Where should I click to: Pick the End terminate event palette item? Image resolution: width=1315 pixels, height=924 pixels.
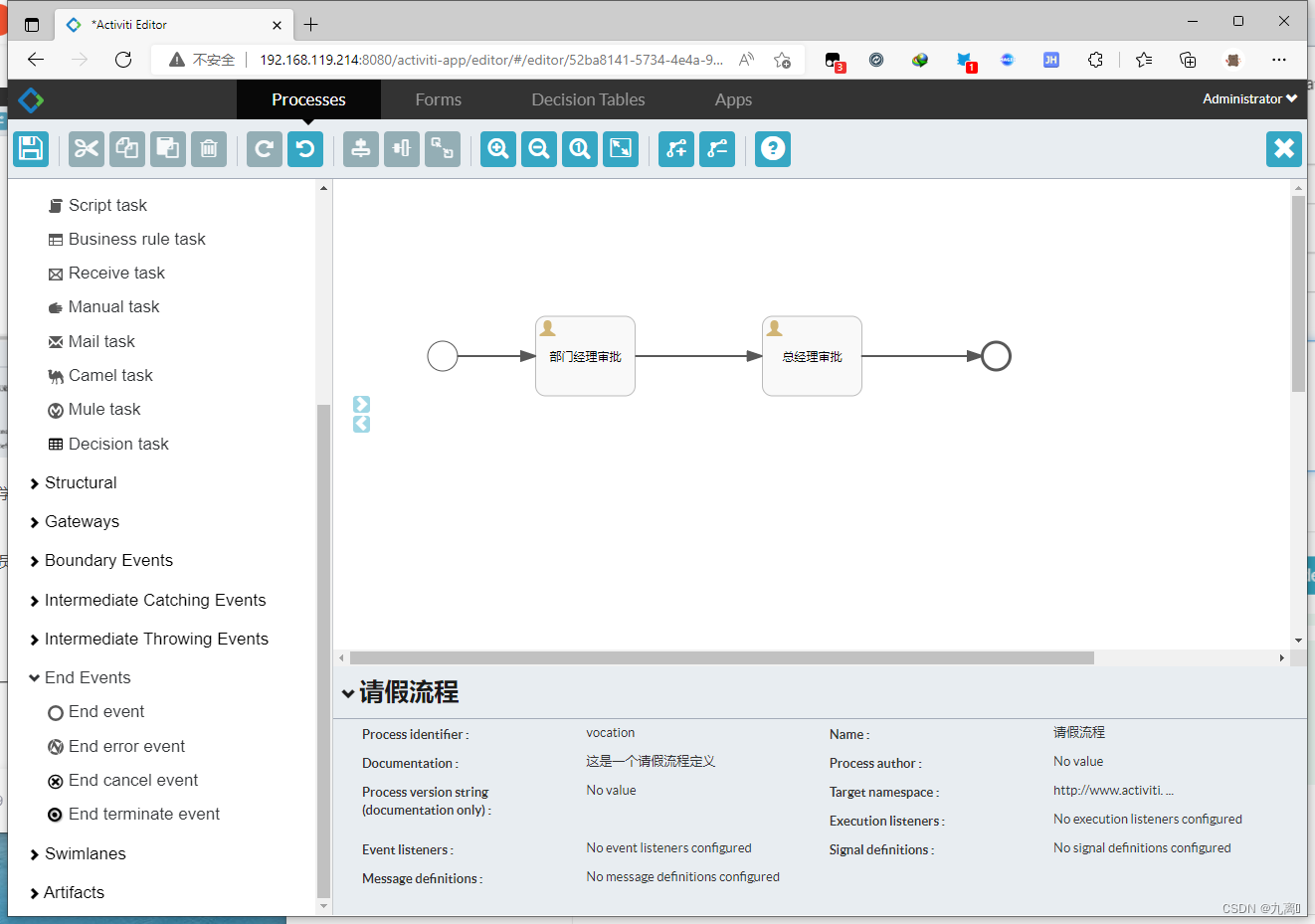[133, 815]
